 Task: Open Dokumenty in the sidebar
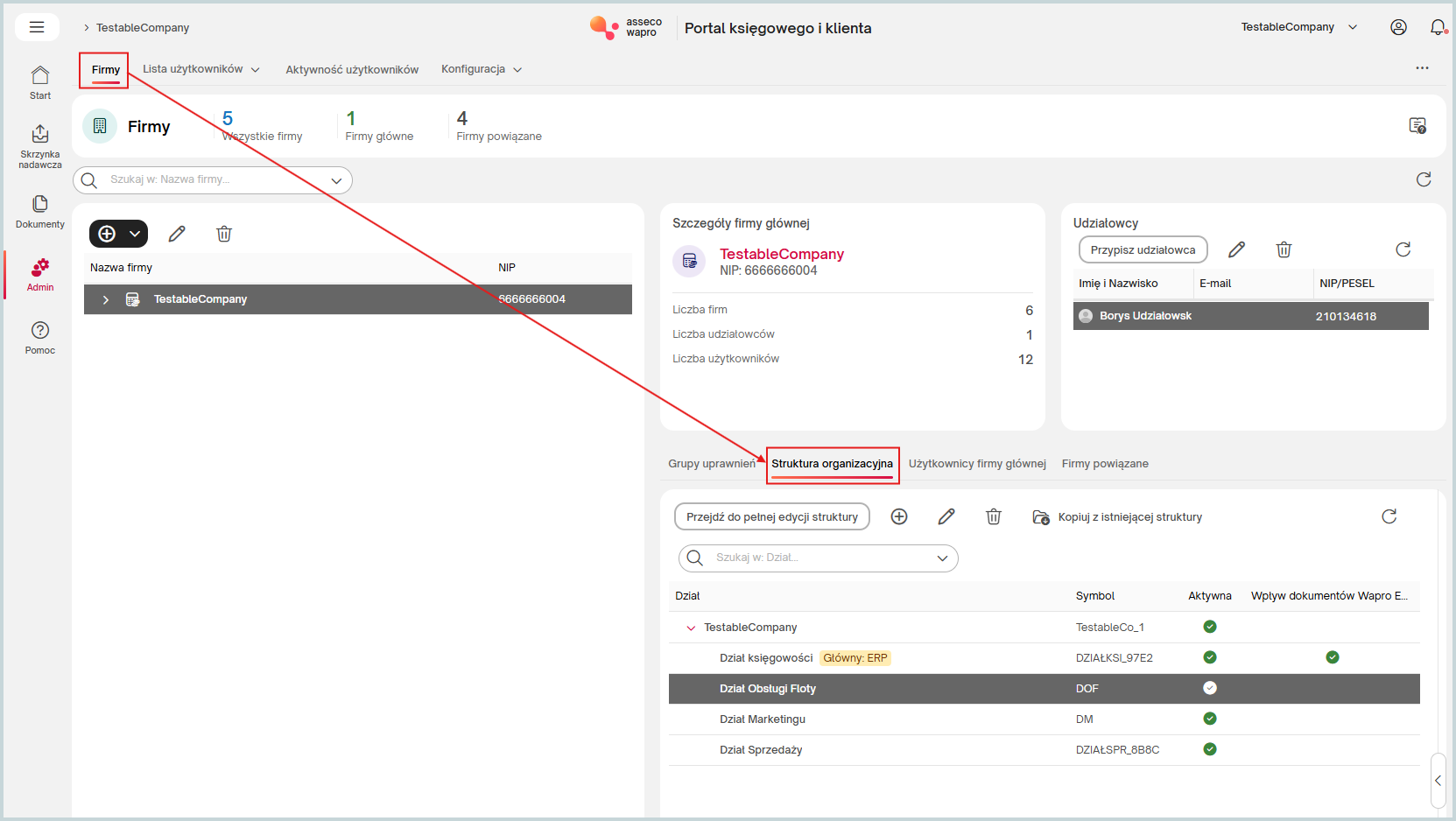[x=40, y=212]
